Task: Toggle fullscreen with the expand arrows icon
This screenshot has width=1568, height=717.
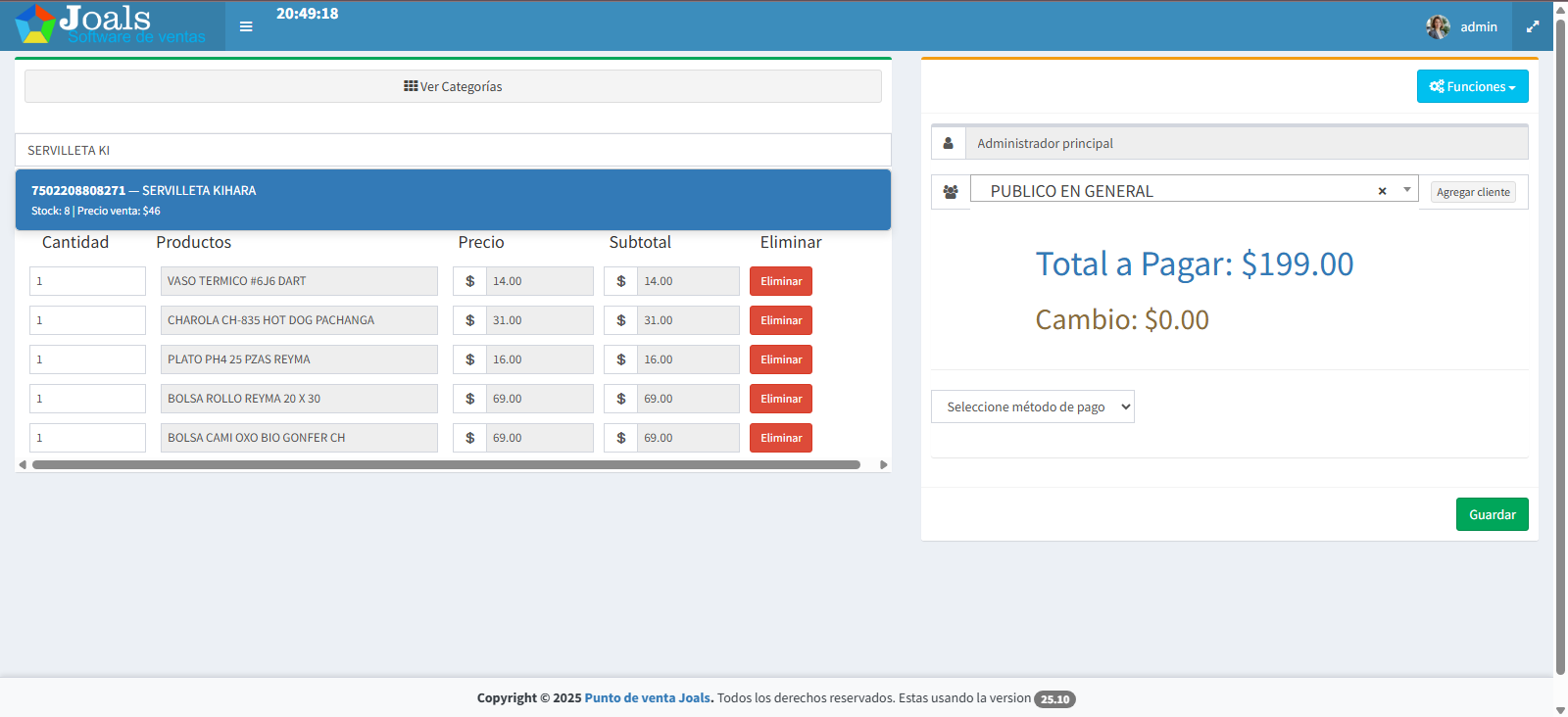Action: tap(1533, 26)
